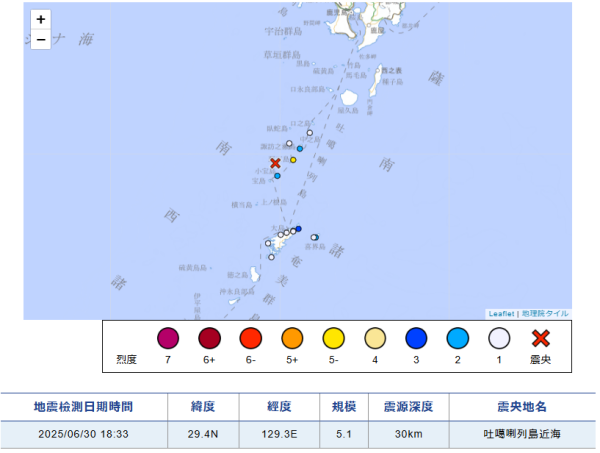Click the 烈度 legend label

(x=127, y=360)
